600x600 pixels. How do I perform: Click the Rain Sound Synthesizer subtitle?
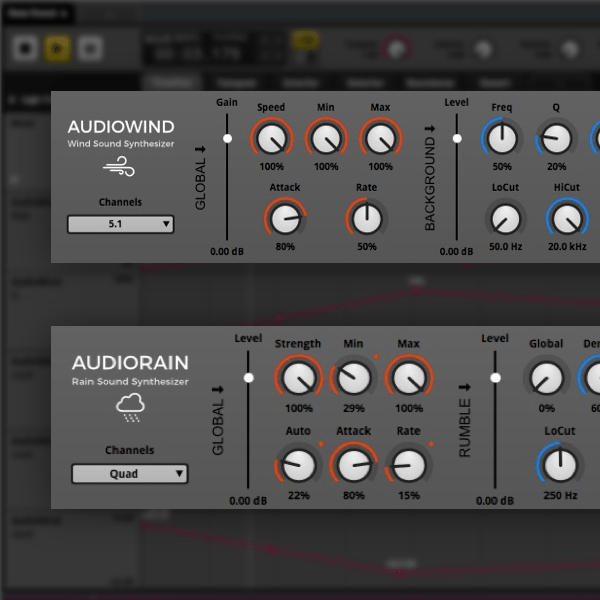tap(130, 382)
